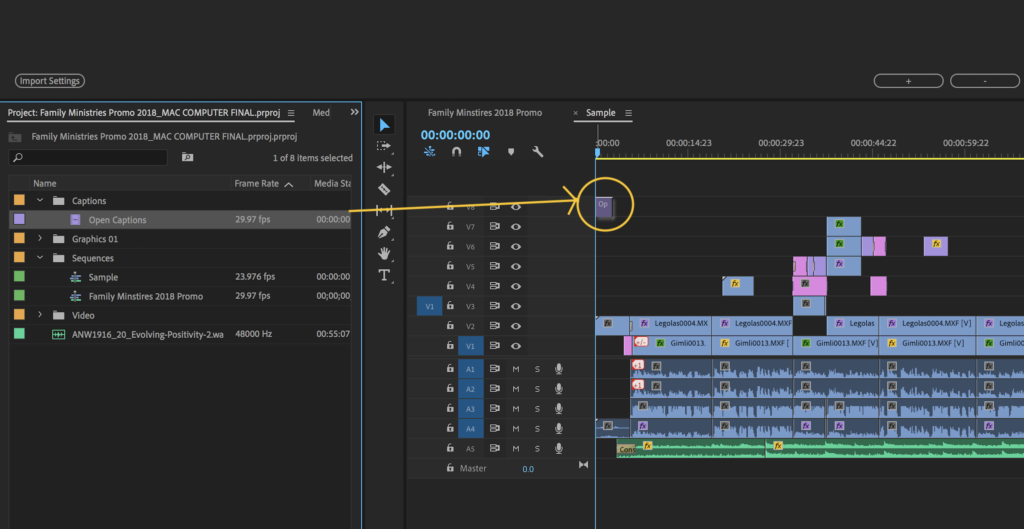The height and width of the screenshot is (529, 1024).
Task: Click the new bin folder icon beside search
Action: tap(187, 157)
